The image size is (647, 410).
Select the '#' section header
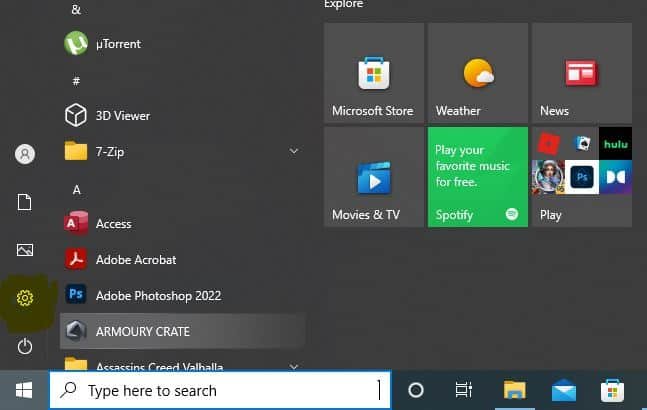pos(76,81)
